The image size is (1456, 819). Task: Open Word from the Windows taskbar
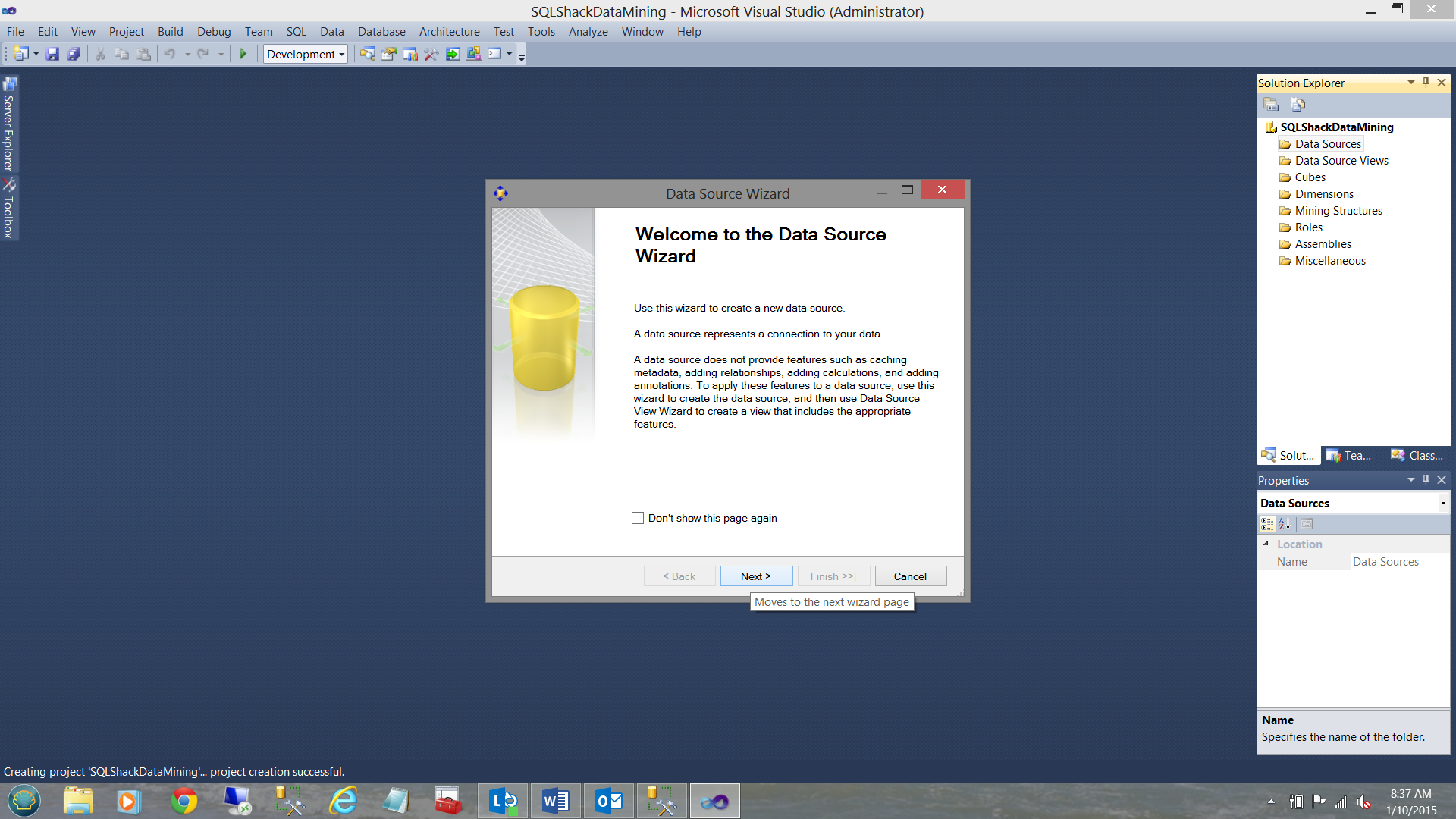pos(555,801)
